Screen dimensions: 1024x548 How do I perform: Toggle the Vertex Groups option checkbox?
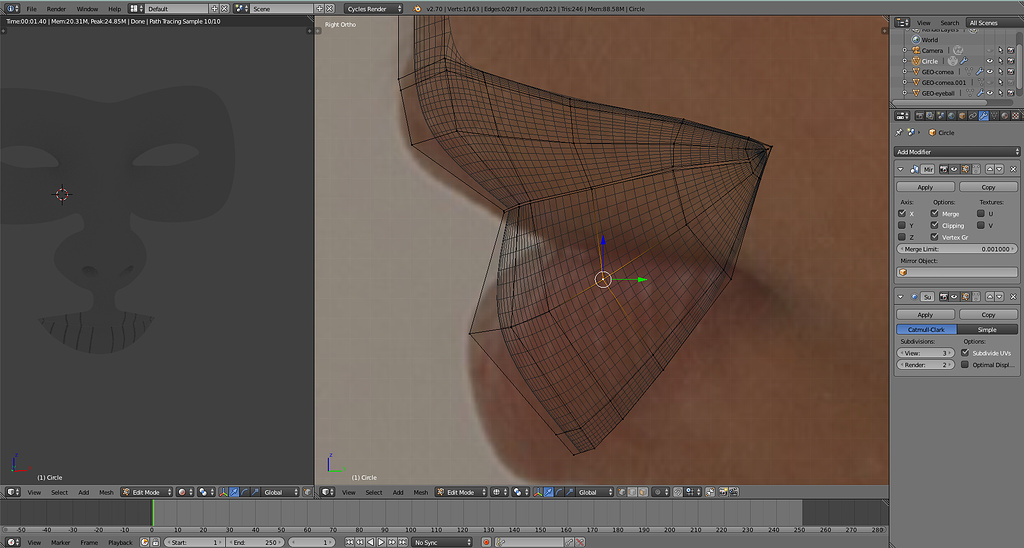pos(935,237)
